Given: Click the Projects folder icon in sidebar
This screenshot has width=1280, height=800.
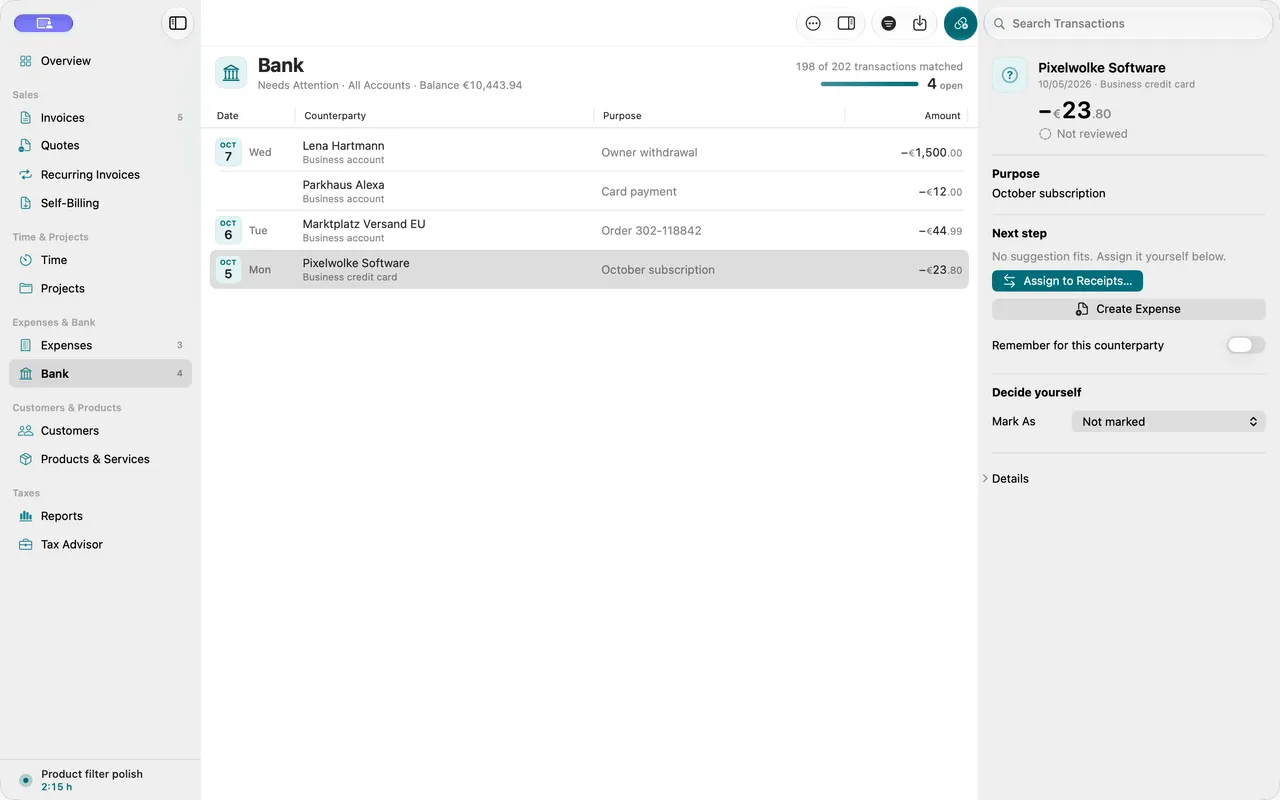Looking at the screenshot, I should 26,289.
